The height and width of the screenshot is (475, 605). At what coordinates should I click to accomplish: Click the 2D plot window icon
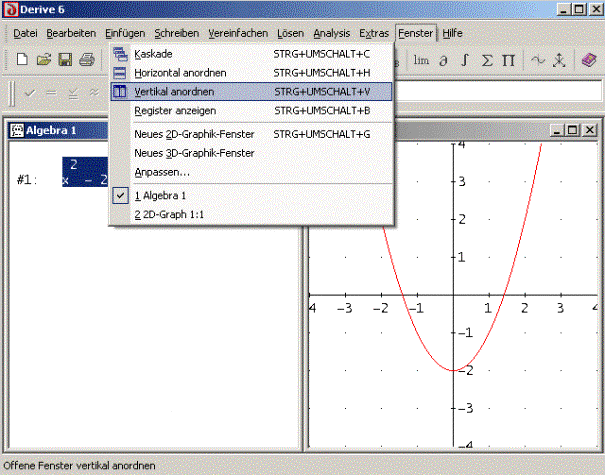[537, 60]
